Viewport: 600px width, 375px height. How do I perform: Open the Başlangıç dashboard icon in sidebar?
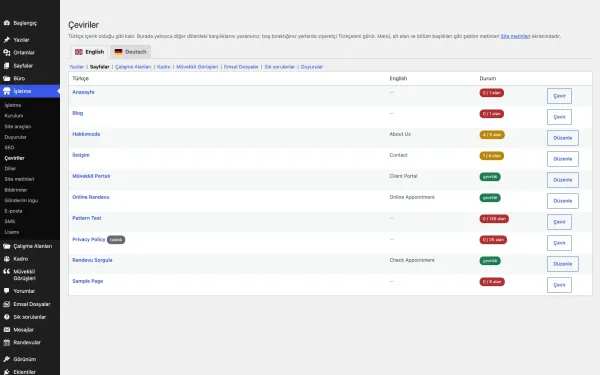pos(7,23)
